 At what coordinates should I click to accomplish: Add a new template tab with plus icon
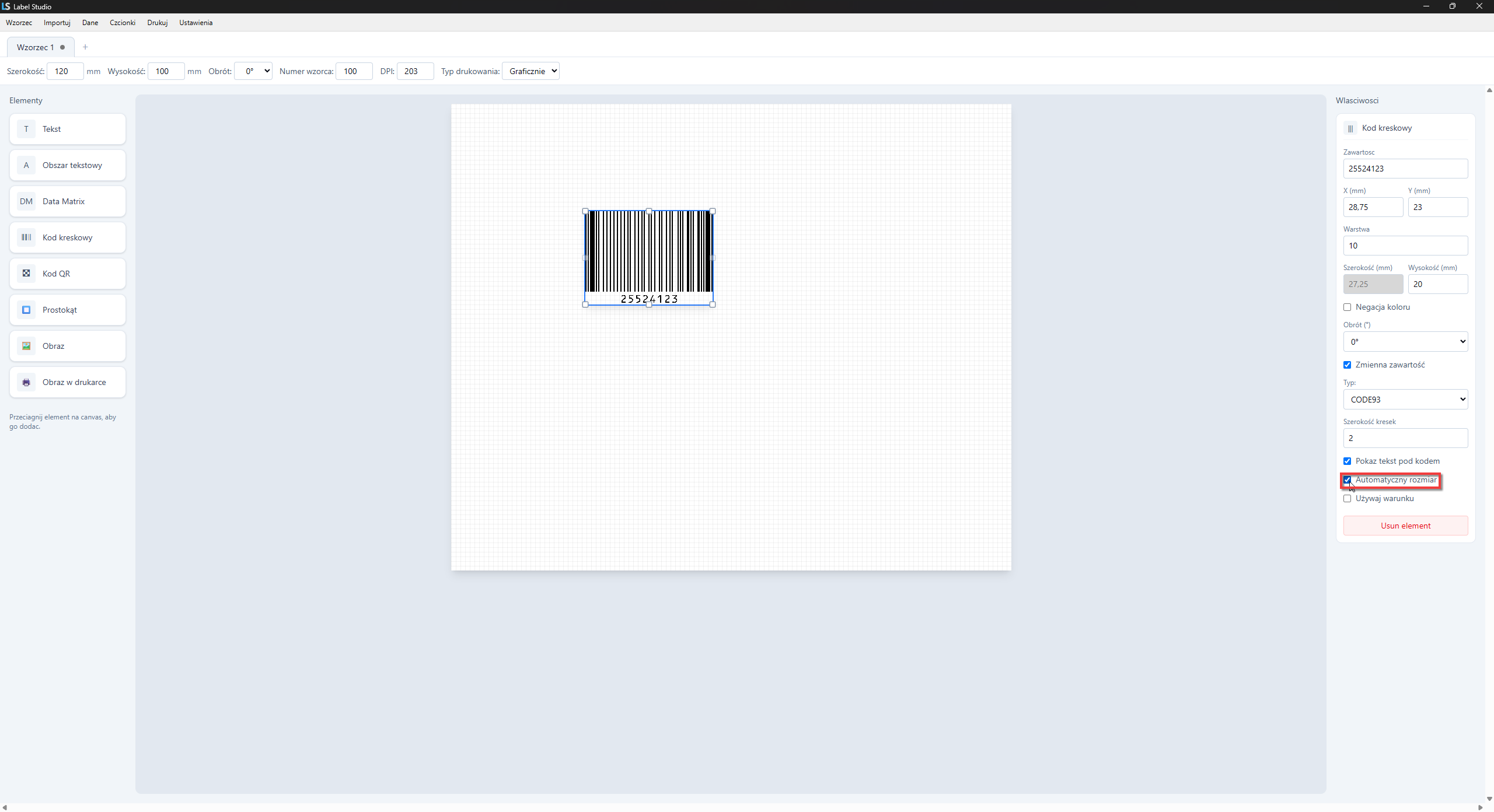pos(85,47)
